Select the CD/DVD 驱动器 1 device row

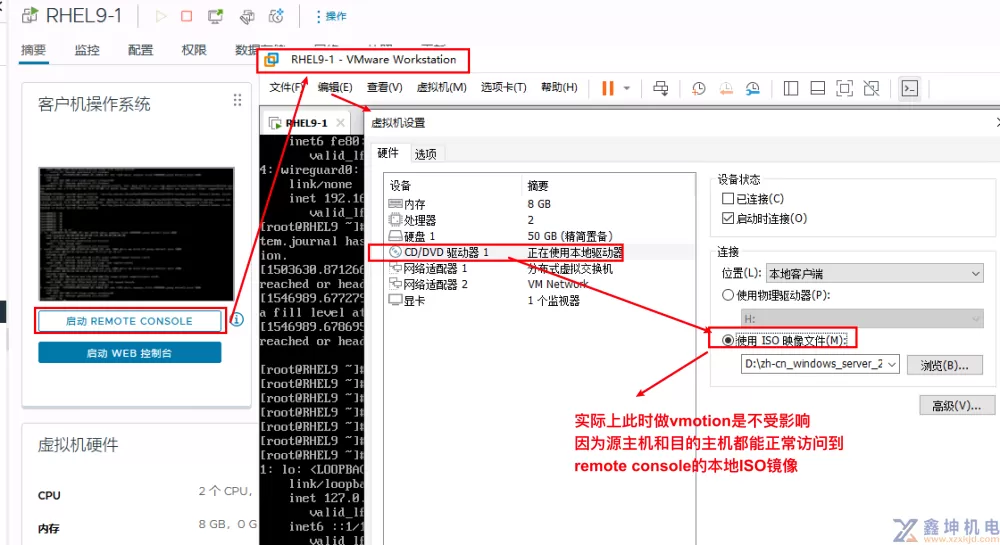coord(539,252)
